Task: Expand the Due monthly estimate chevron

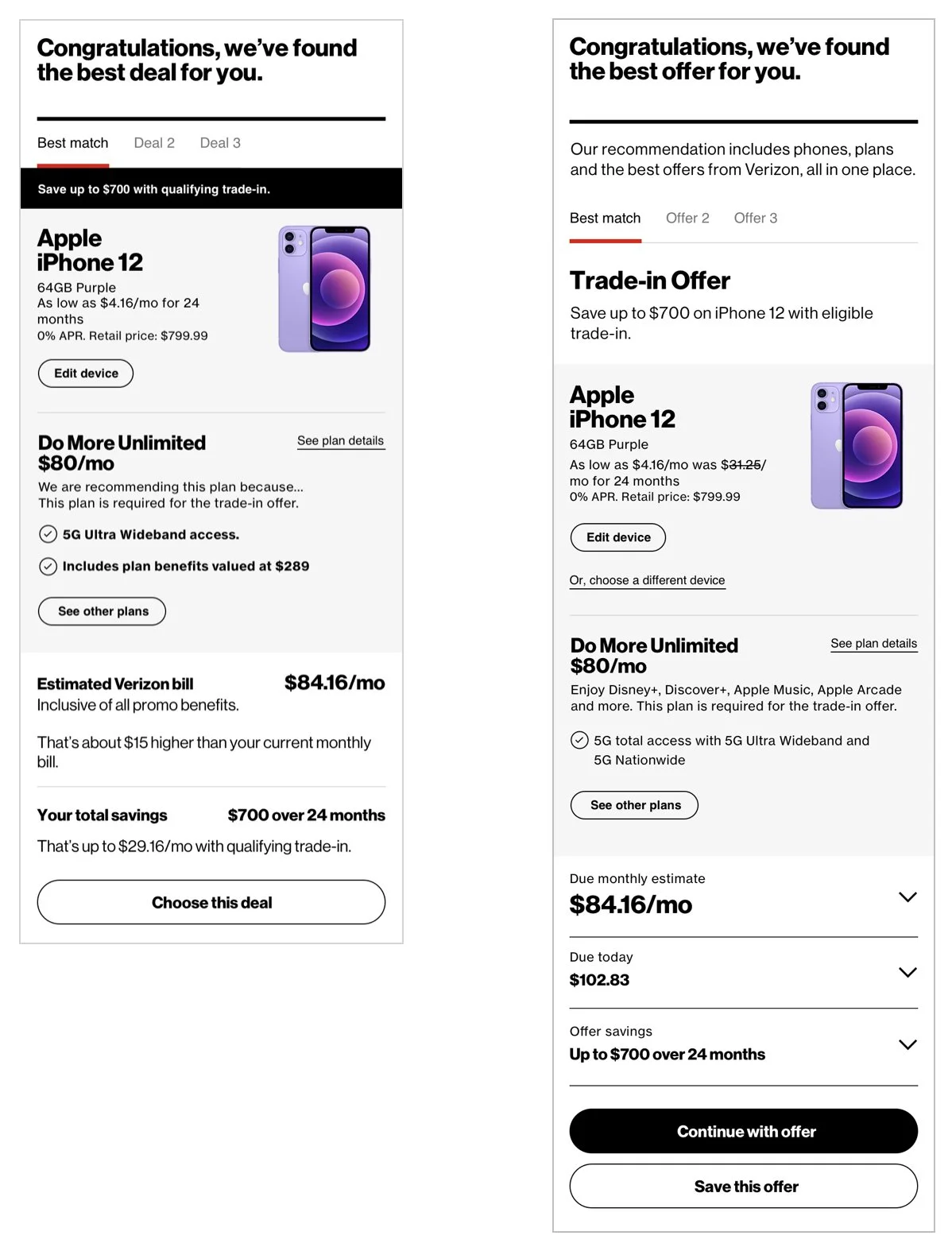Action: pos(907,897)
